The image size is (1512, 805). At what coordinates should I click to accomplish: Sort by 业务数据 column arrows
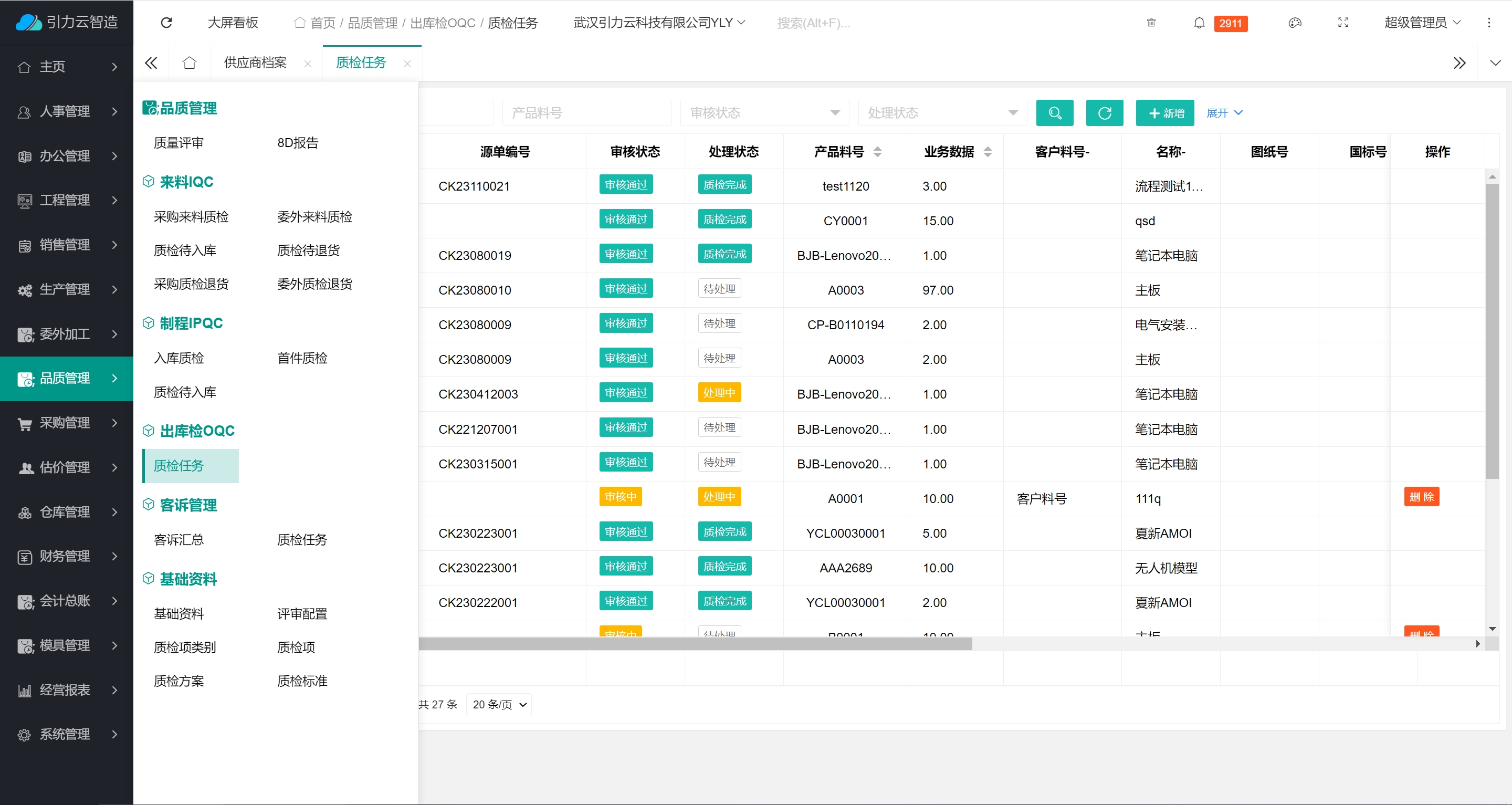(x=987, y=151)
